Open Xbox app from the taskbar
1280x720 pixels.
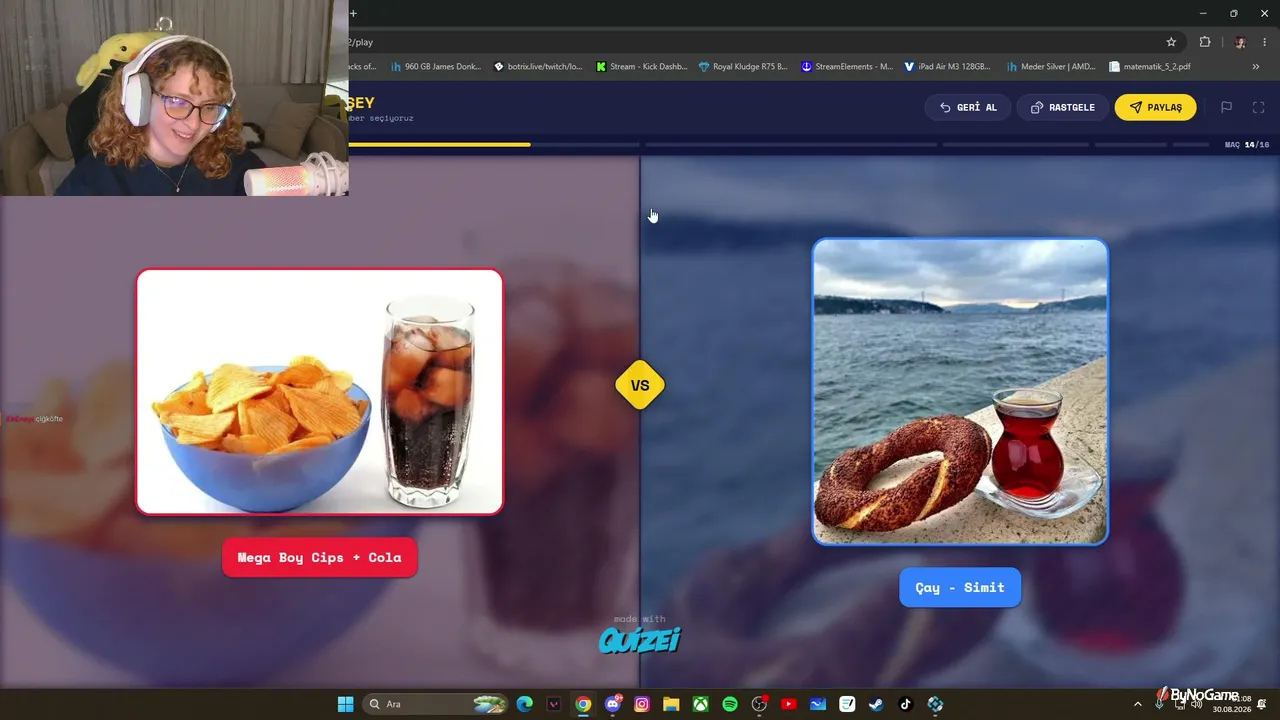[x=701, y=704]
